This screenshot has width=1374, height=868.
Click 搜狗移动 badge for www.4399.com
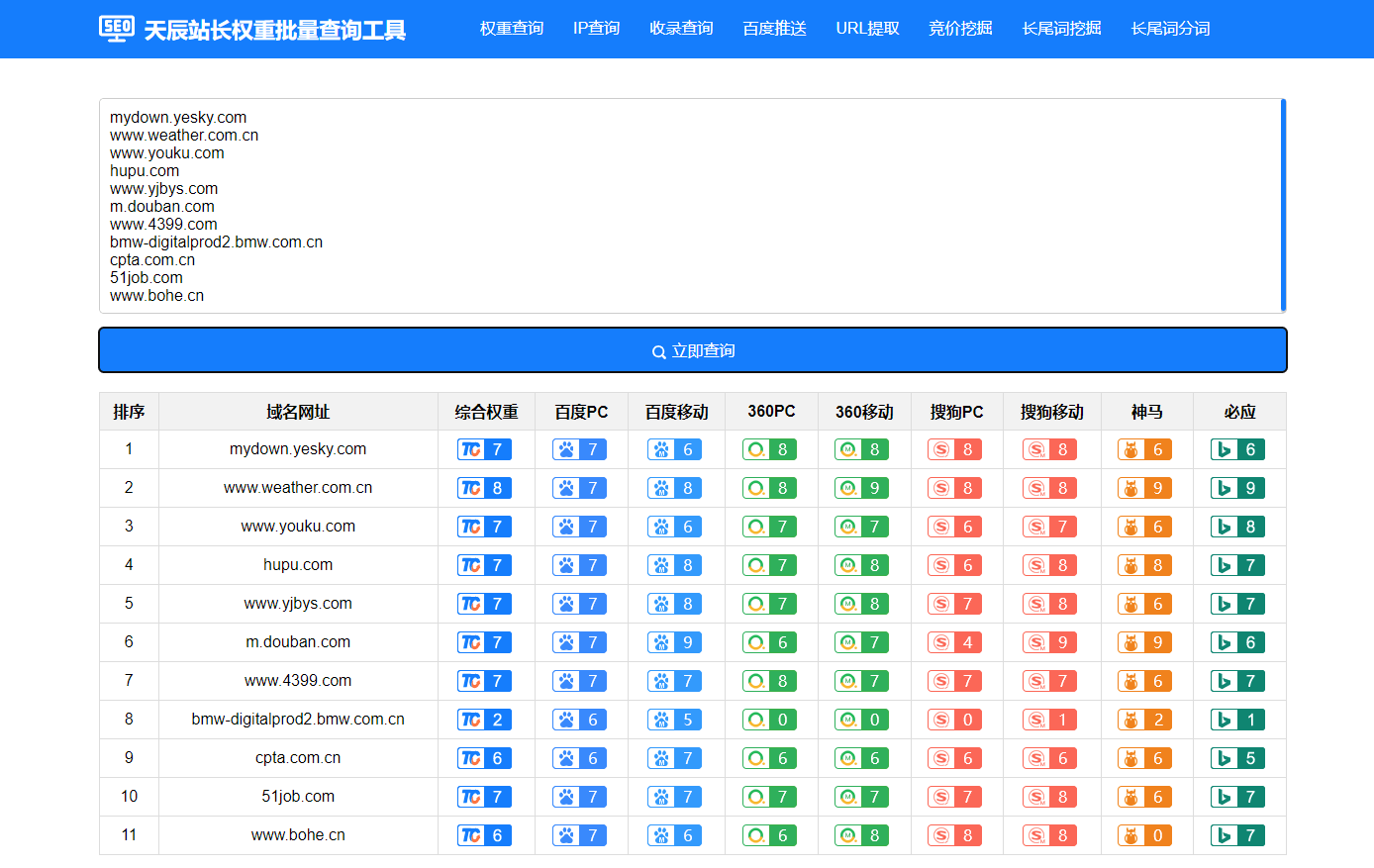click(1050, 681)
